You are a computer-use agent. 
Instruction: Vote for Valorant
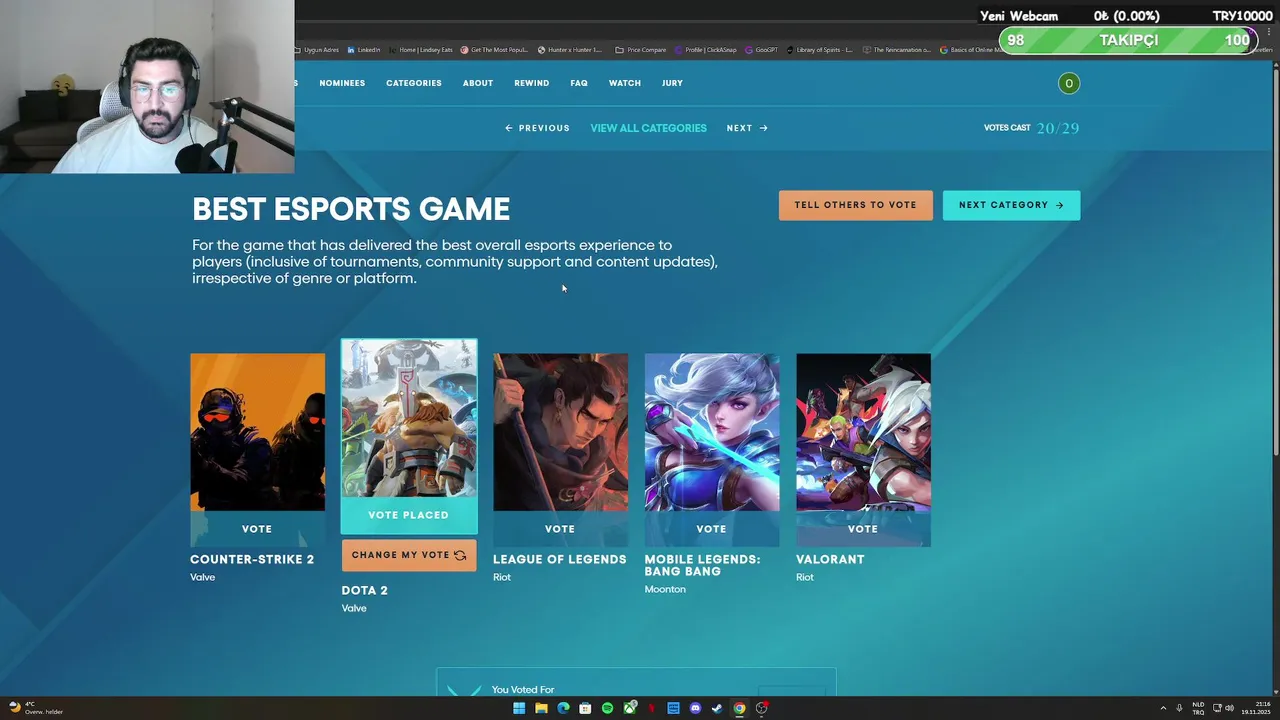(x=863, y=529)
